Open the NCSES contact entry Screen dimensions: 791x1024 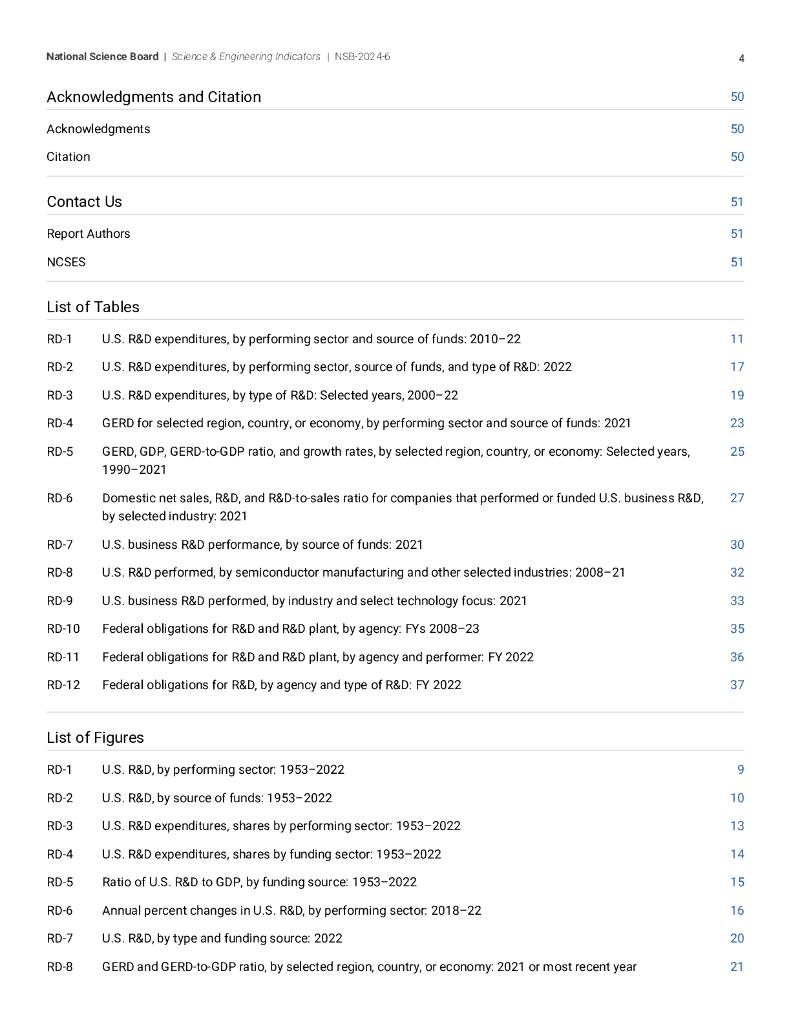tap(66, 262)
